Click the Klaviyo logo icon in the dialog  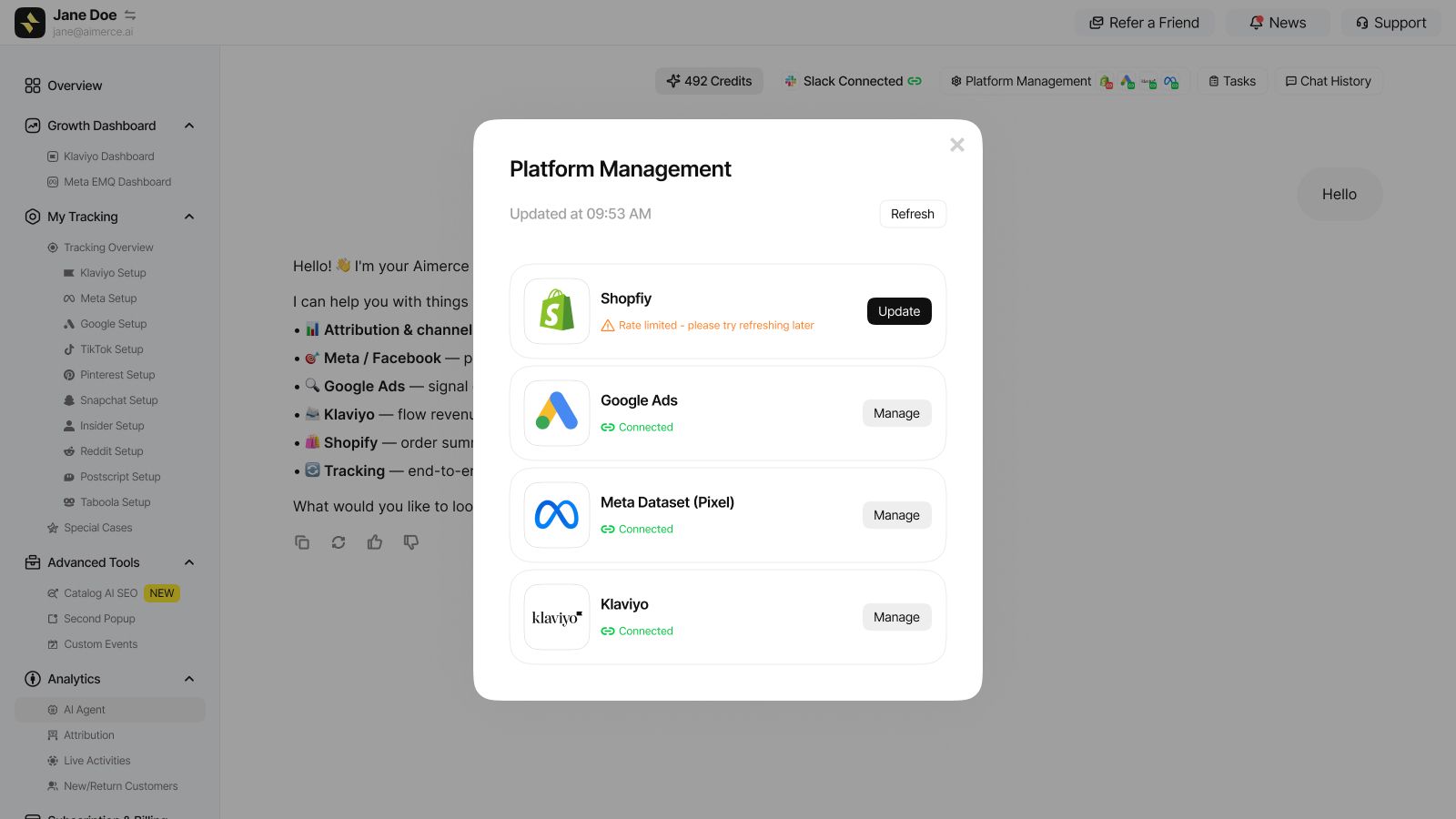point(557,617)
